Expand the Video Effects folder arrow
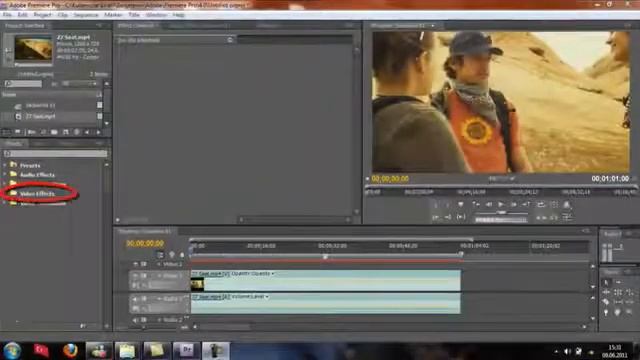 (x=5, y=193)
